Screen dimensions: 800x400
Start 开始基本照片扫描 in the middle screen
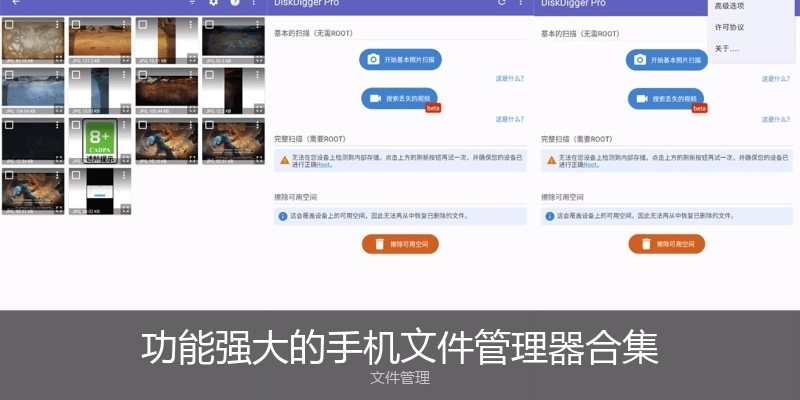[x=401, y=60]
